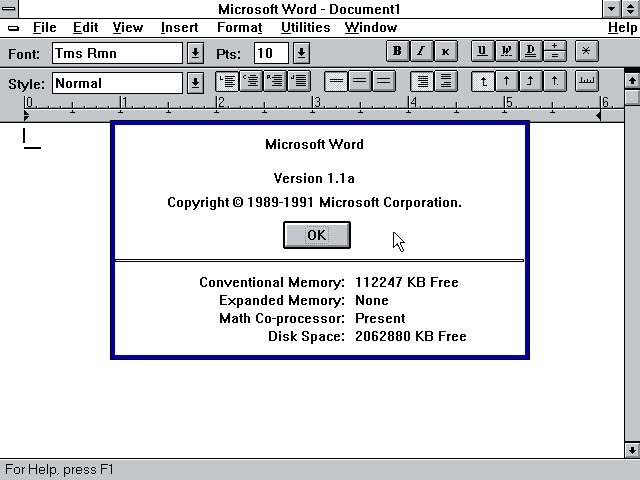Viewport: 640px width, 480px height.
Task: Click the small caps K button
Action: (x=445, y=52)
